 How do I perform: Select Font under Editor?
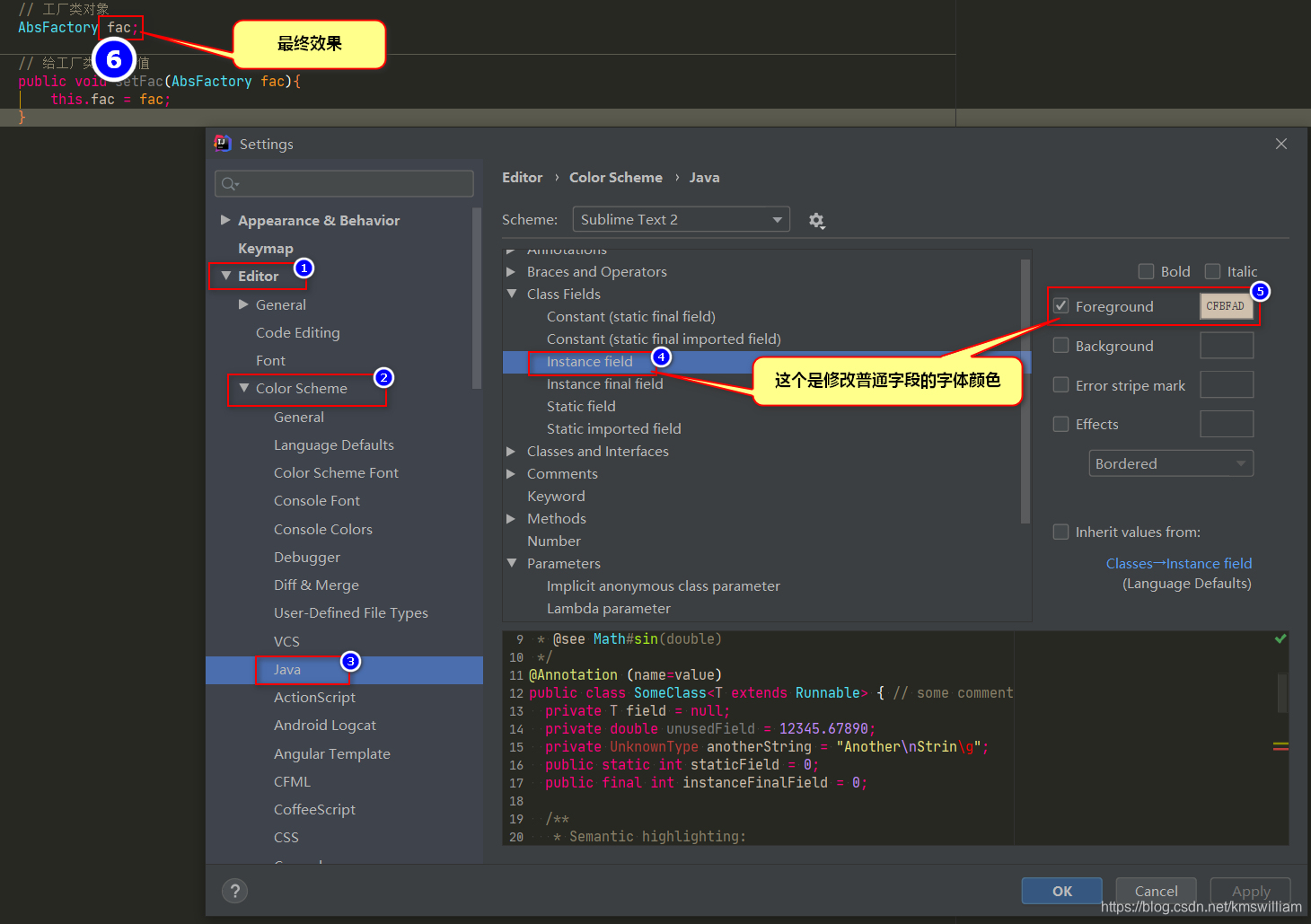(270, 360)
